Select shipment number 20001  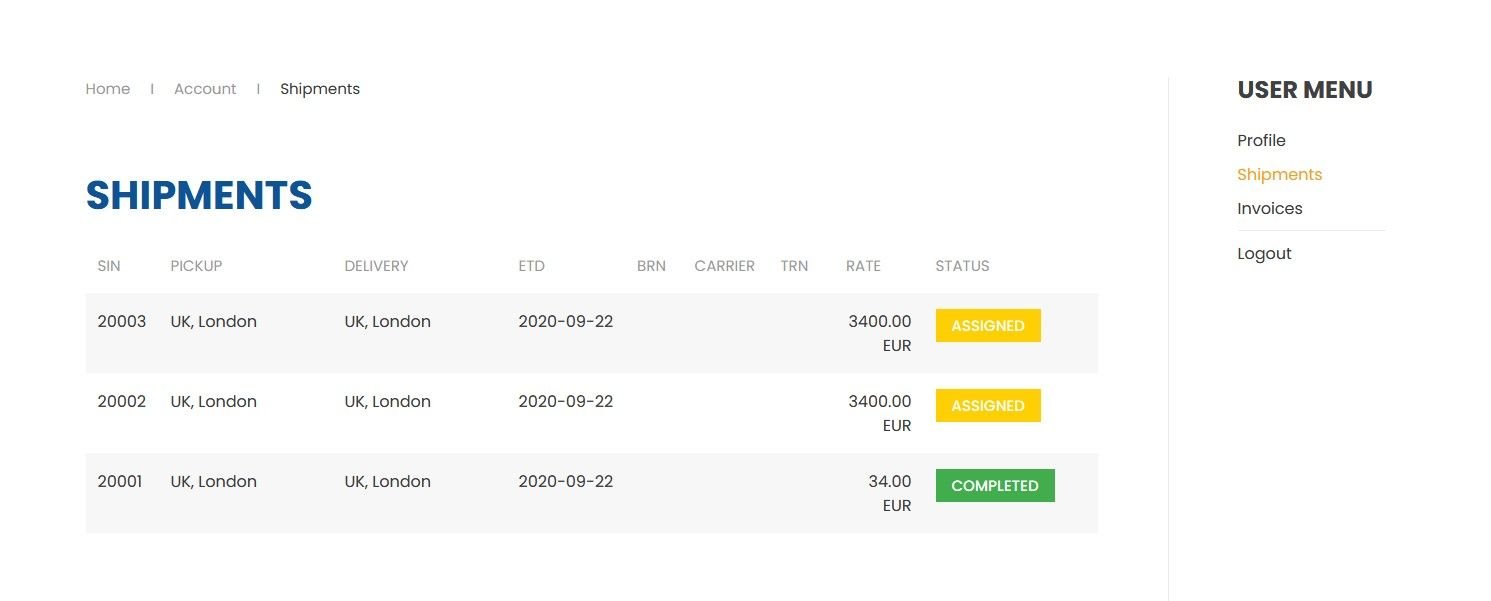(x=120, y=482)
